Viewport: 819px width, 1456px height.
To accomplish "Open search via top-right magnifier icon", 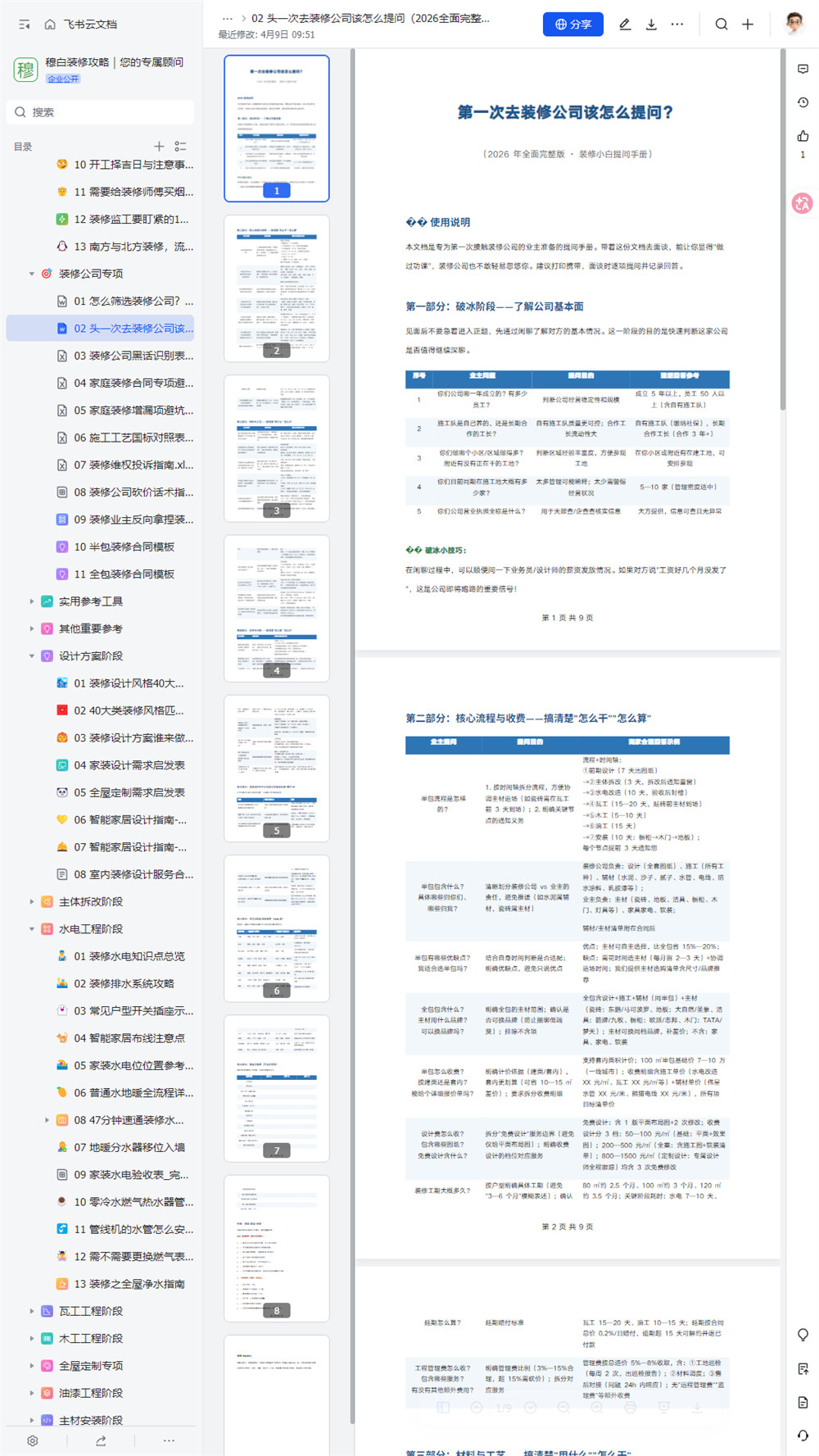I will coord(722,25).
